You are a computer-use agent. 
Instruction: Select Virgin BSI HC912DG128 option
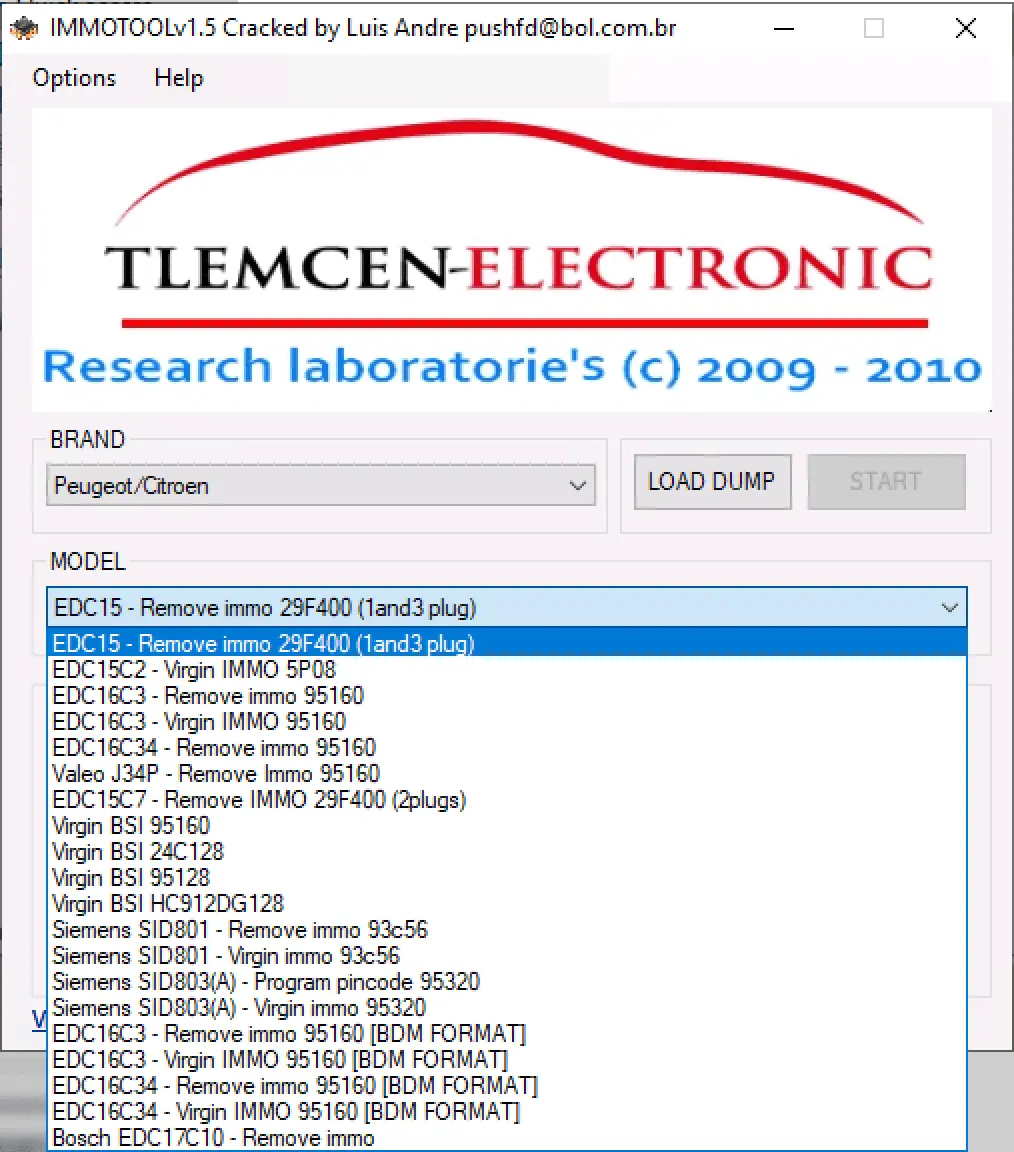(x=506, y=904)
